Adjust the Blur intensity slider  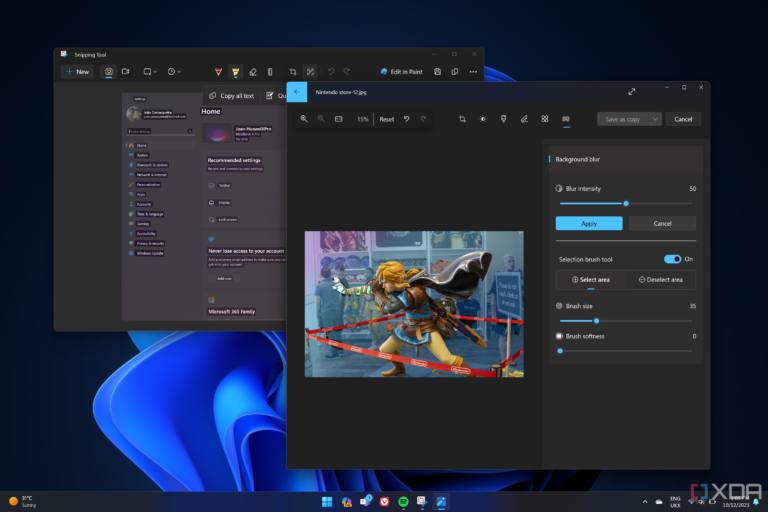click(x=626, y=203)
